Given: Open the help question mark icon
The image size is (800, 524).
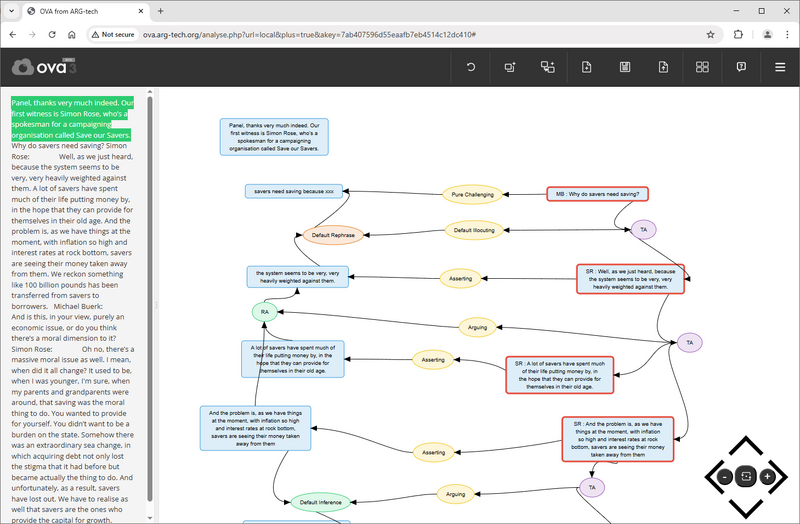Looking at the screenshot, I should (x=741, y=67).
